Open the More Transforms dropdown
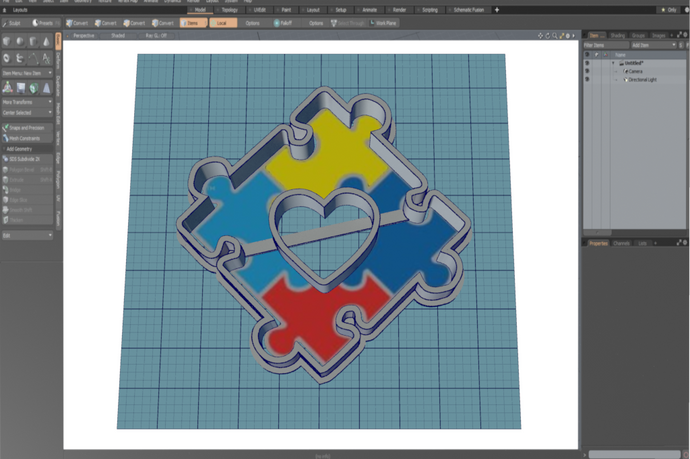The width and height of the screenshot is (690, 459). pos(27,102)
